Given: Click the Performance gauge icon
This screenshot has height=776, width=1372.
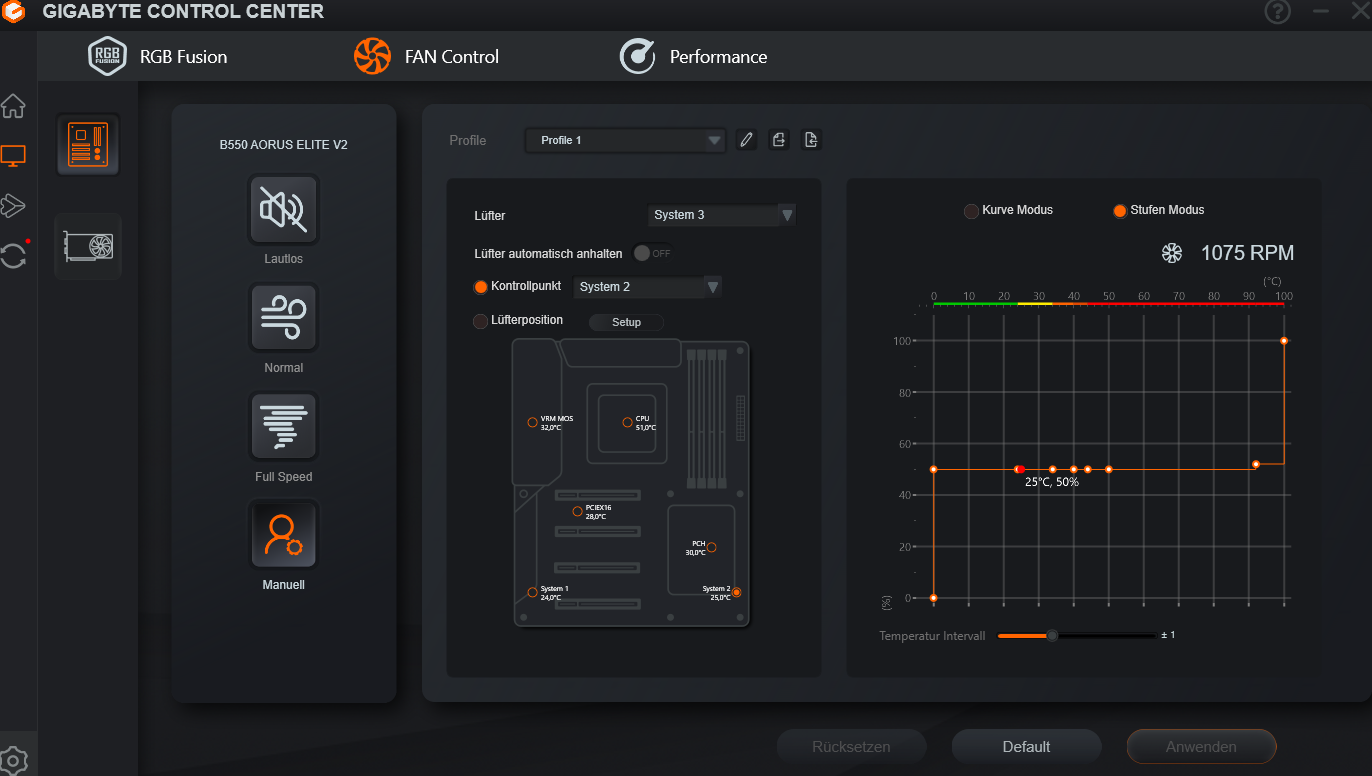Looking at the screenshot, I should 637,56.
